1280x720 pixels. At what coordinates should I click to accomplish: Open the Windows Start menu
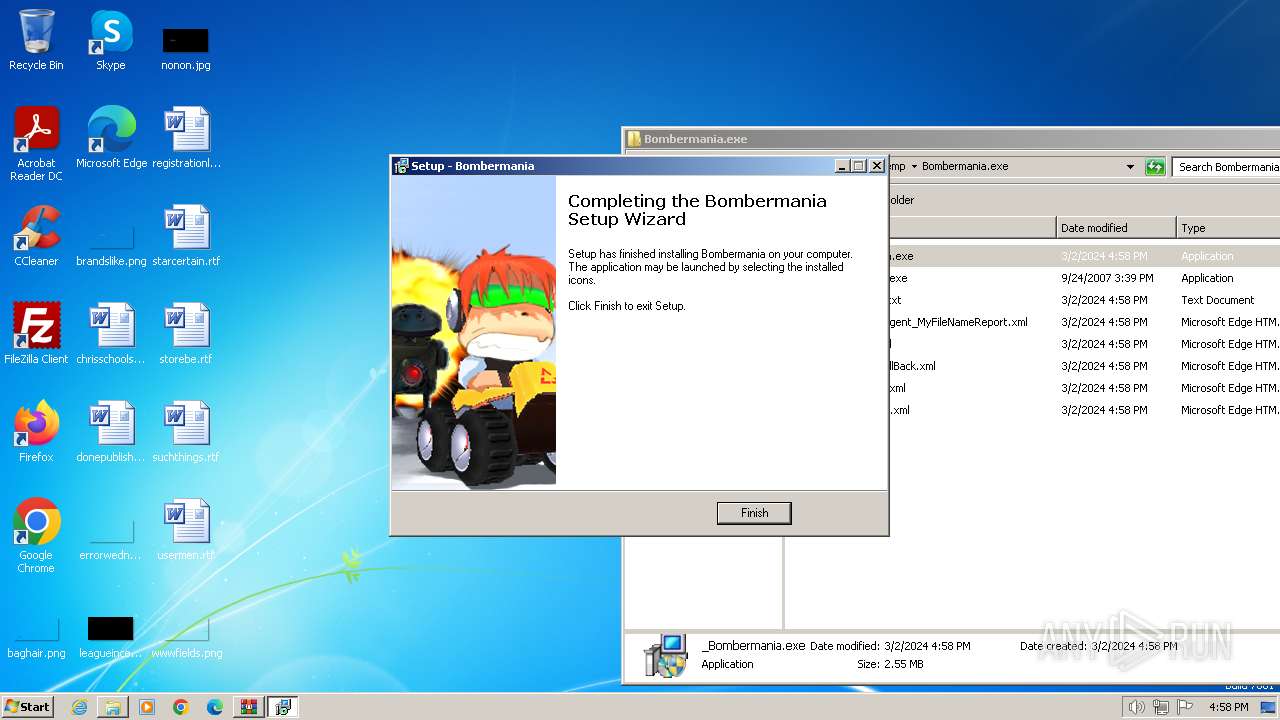pos(28,706)
